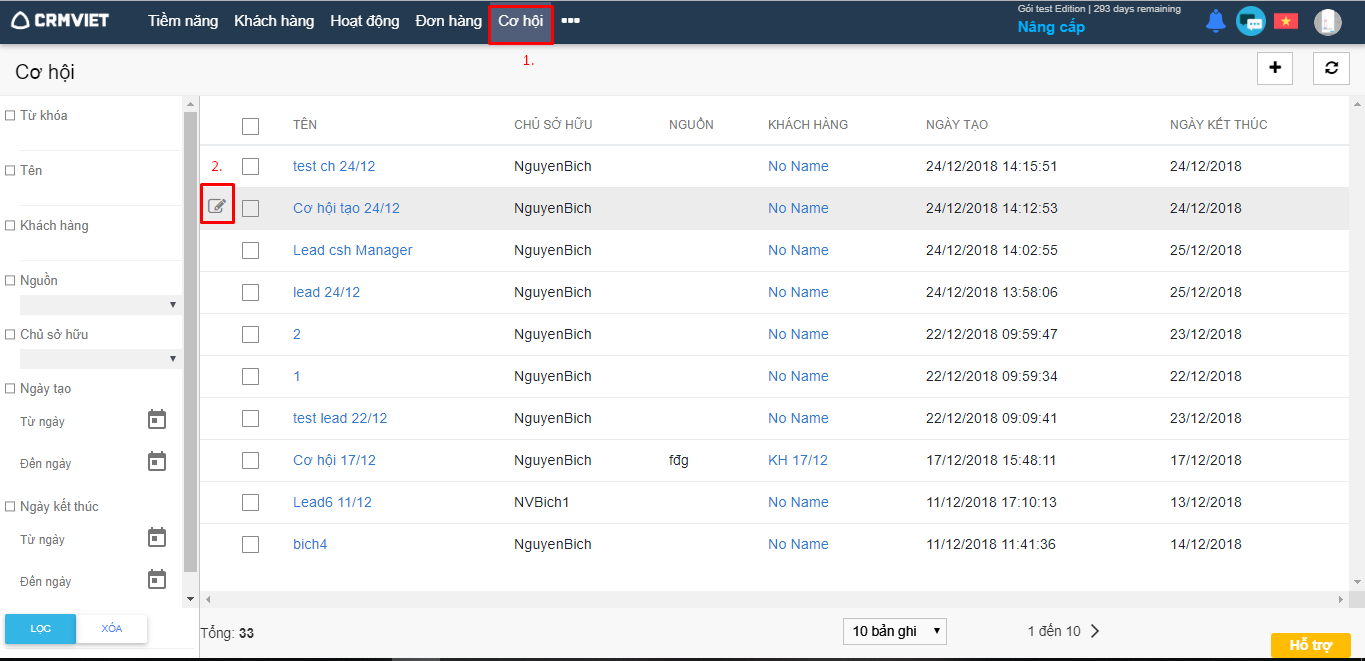Open the chat messages icon

[x=1250, y=21]
